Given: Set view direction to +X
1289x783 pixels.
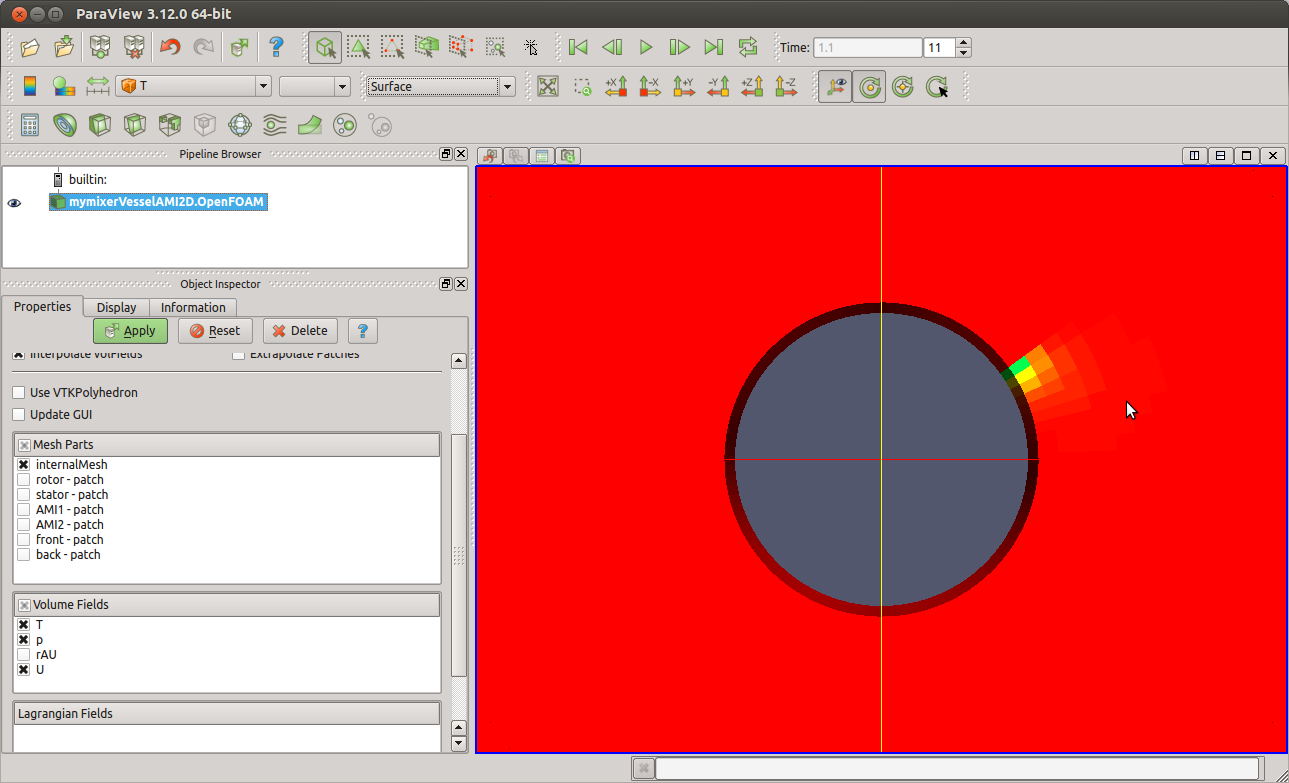Looking at the screenshot, I should click(616, 86).
